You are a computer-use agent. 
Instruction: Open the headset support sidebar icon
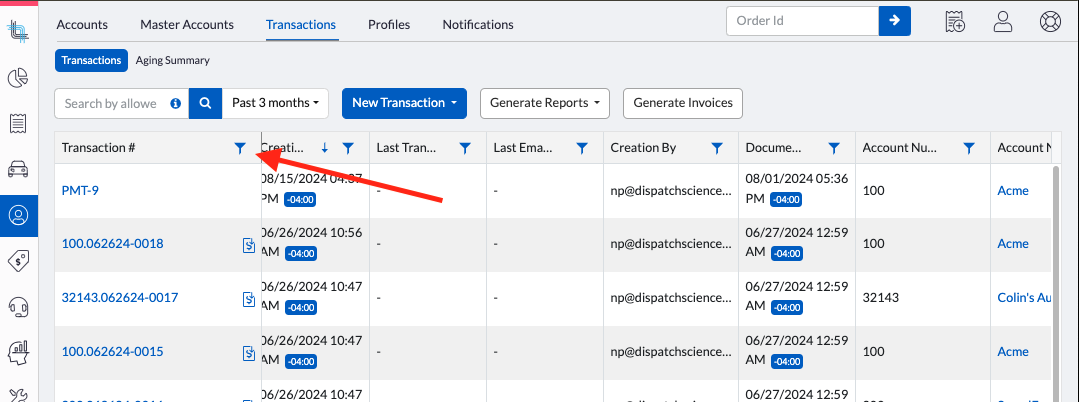coord(18,306)
